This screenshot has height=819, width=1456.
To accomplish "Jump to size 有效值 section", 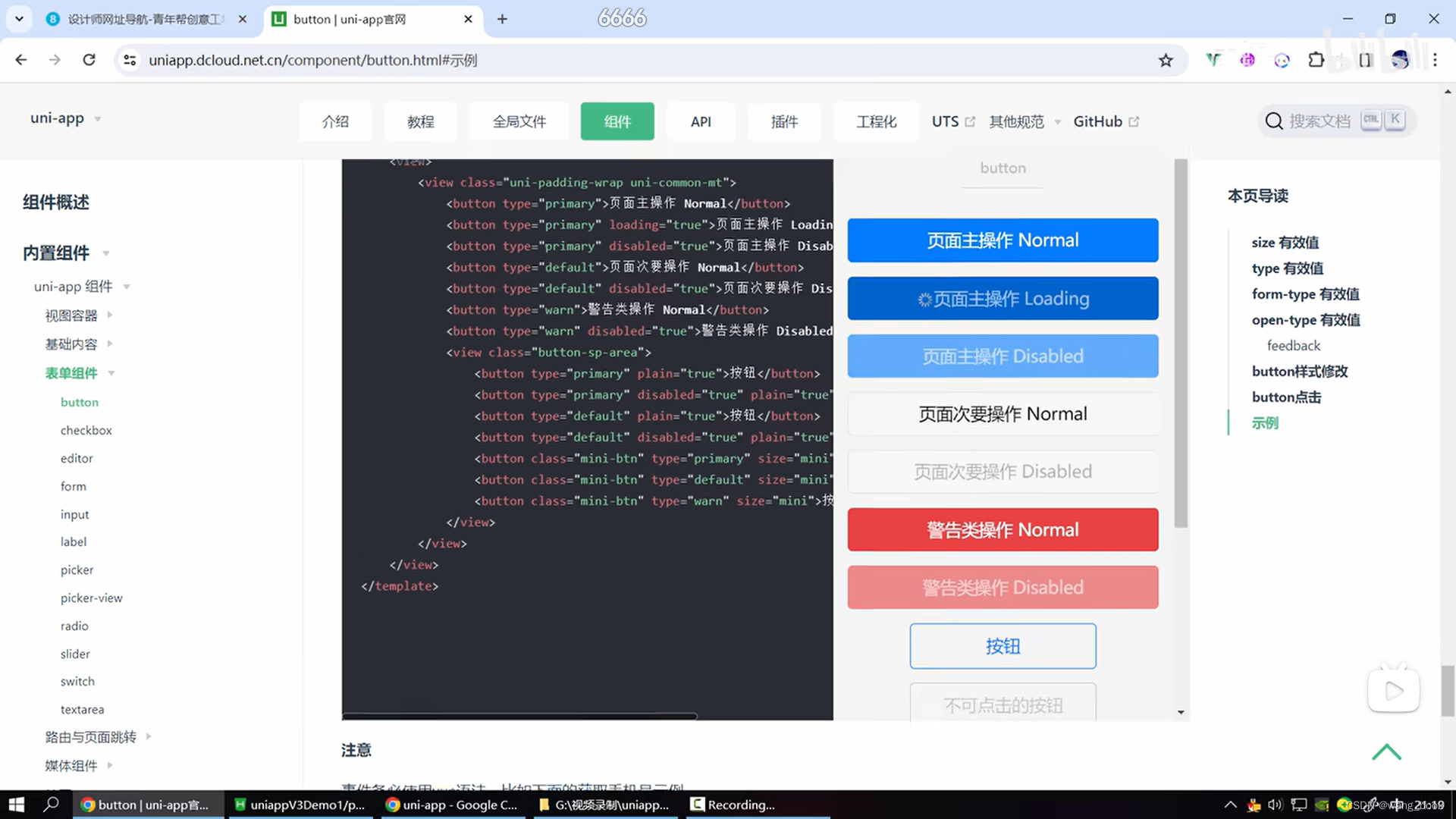I will pyautogui.click(x=1285, y=243).
